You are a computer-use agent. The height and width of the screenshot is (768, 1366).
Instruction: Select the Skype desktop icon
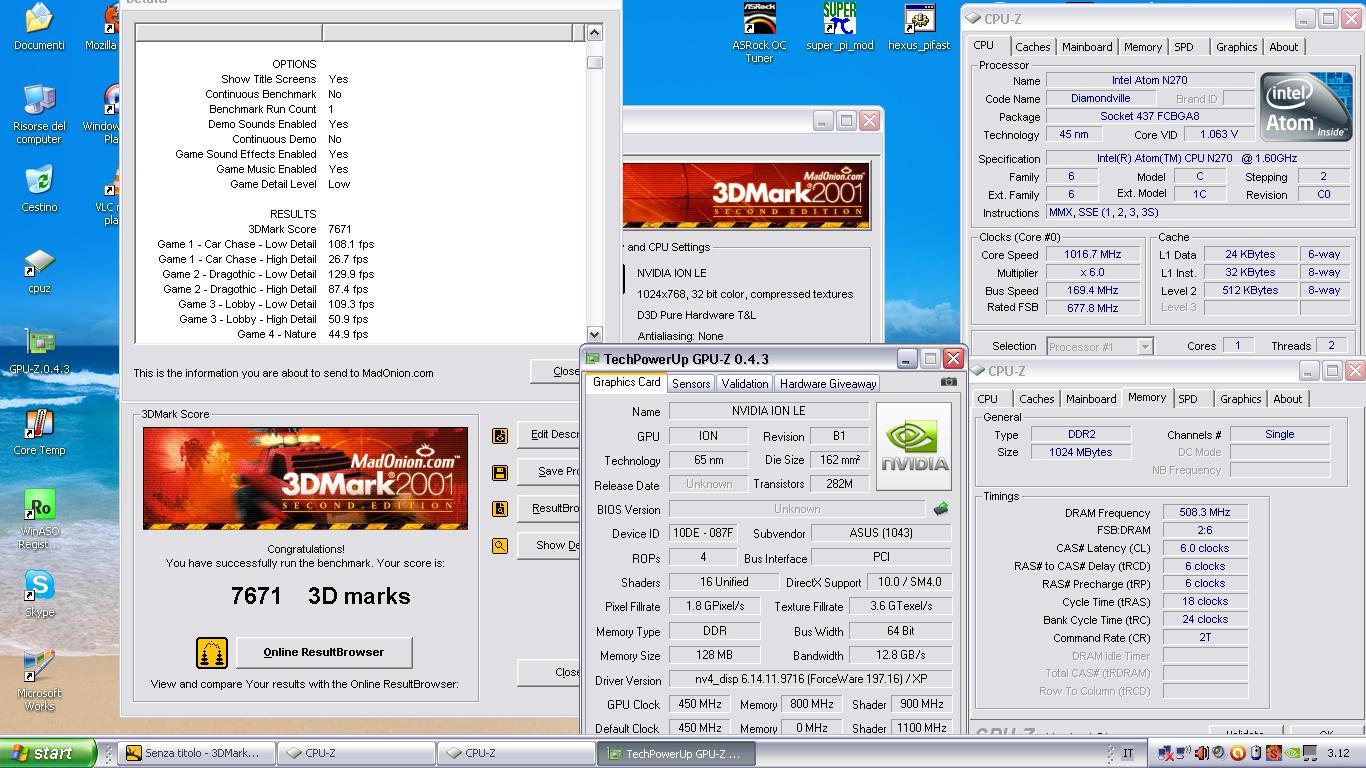(39, 594)
